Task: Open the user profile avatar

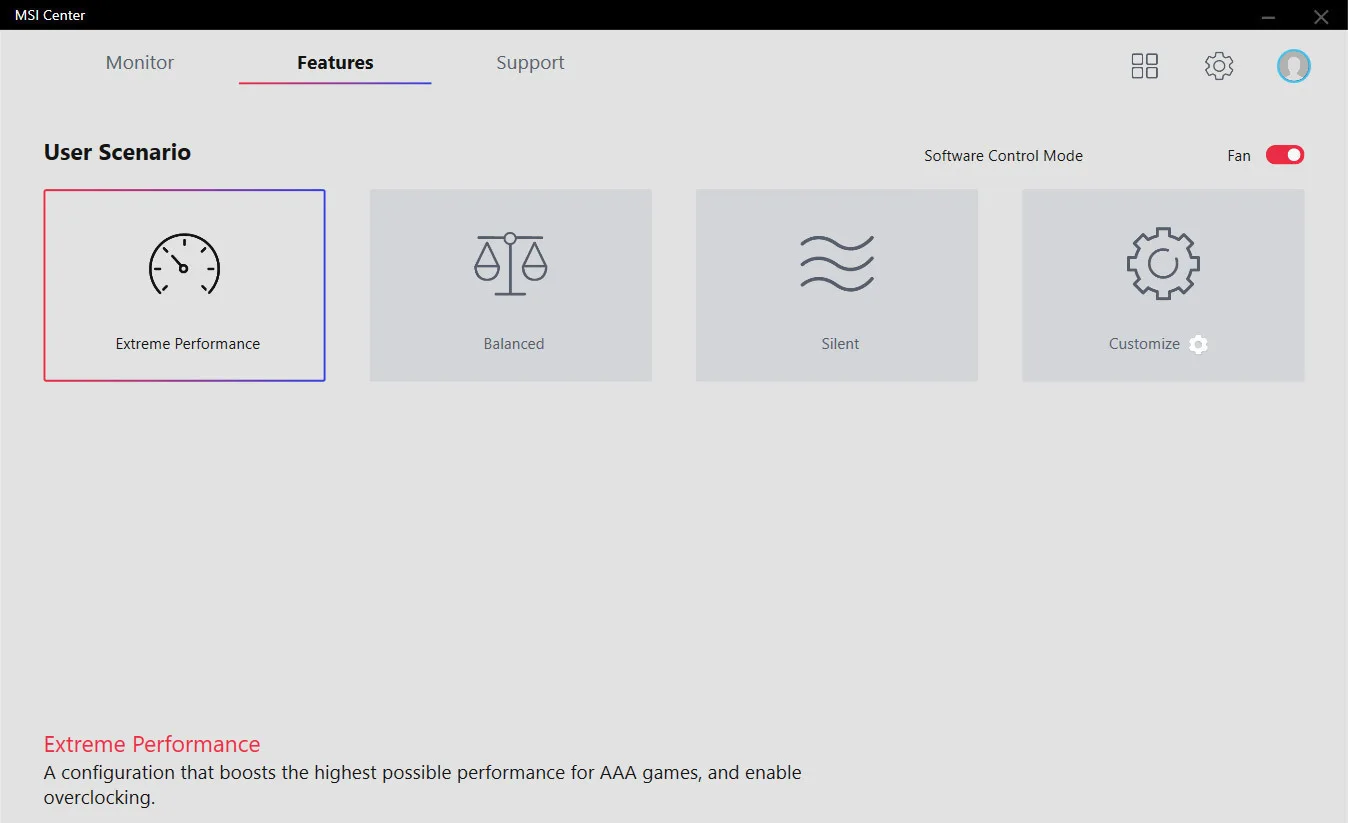Action: click(1293, 66)
